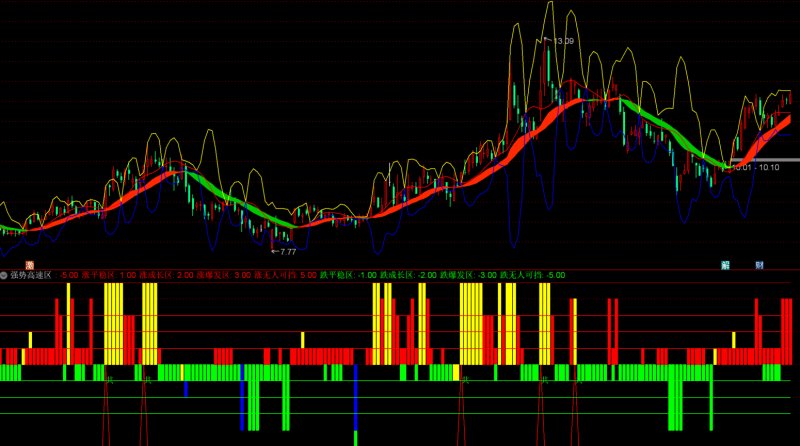The image size is (800, 446).
Task: Click the 涨爆发区: 3.00 value
Action: click(224, 275)
